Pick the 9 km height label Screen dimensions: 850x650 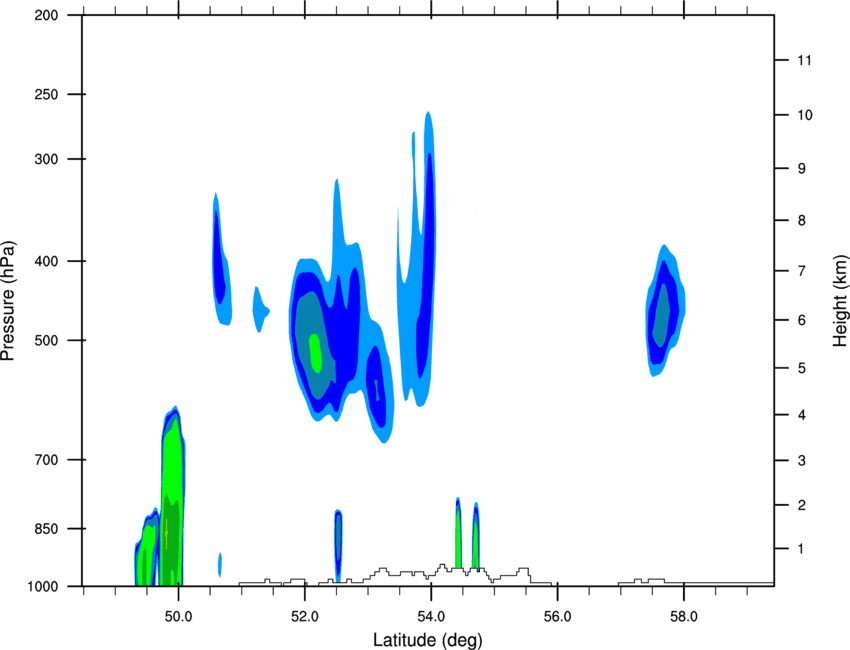pyautogui.click(x=802, y=169)
